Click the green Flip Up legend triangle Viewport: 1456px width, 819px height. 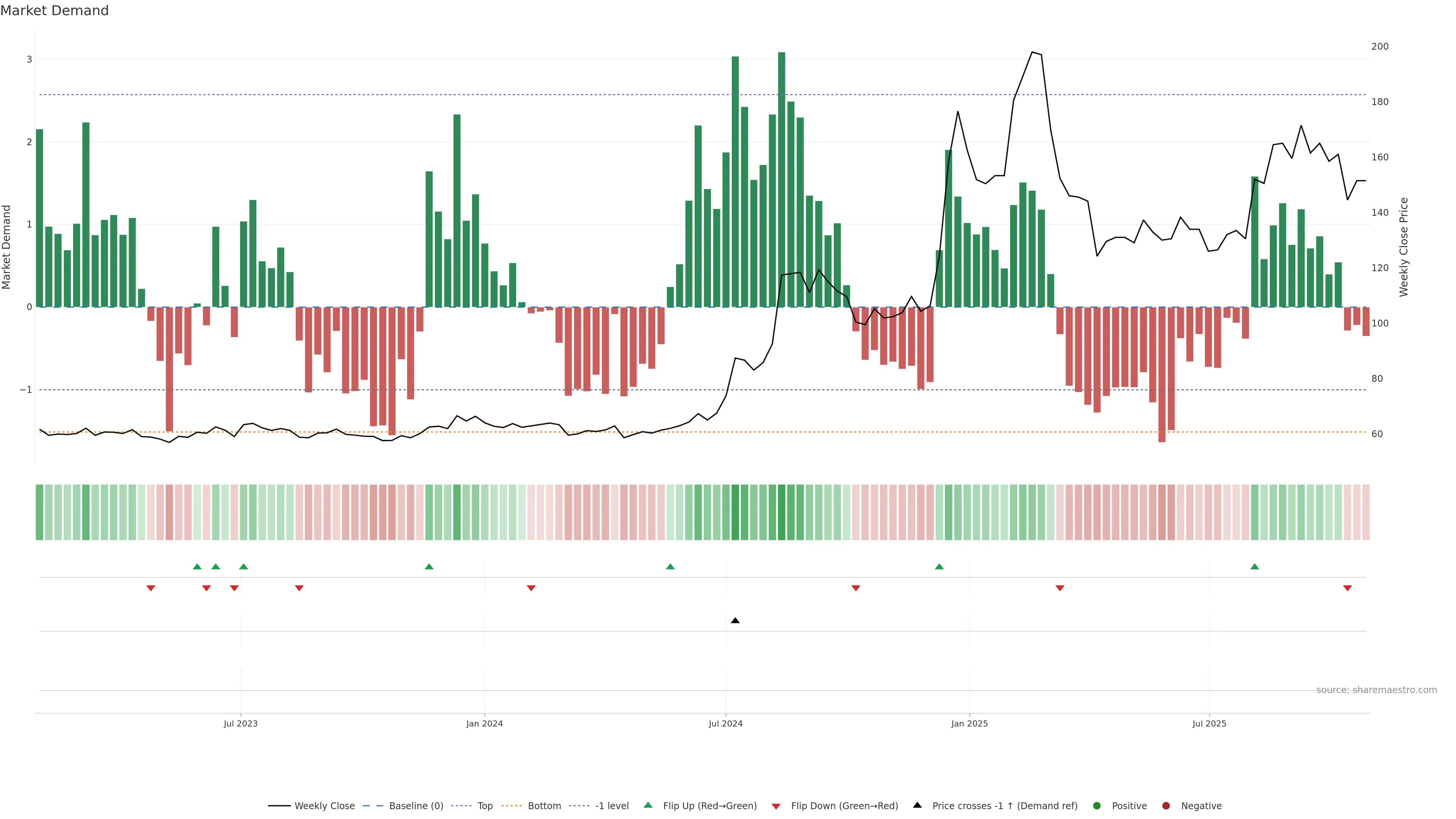pyautogui.click(x=648, y=805)
